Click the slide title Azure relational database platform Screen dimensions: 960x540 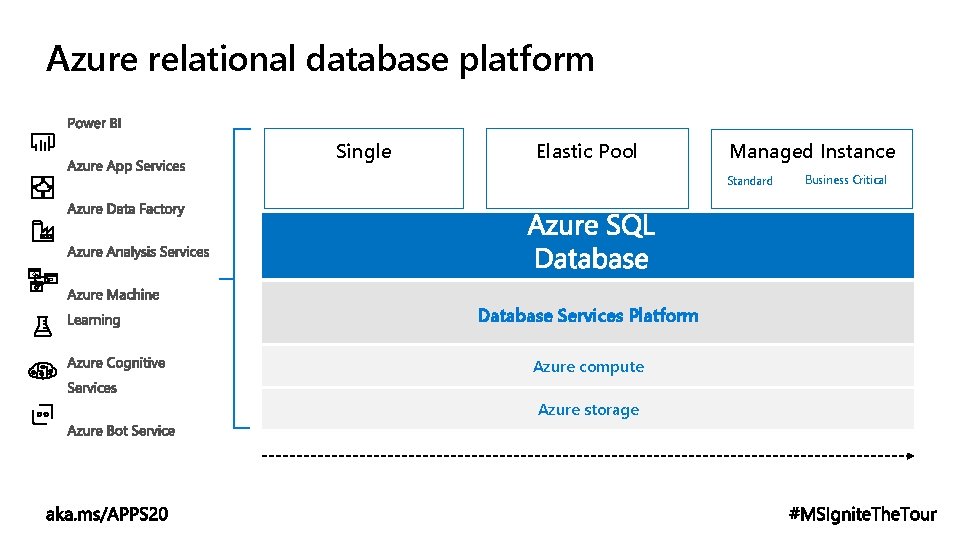320,60
